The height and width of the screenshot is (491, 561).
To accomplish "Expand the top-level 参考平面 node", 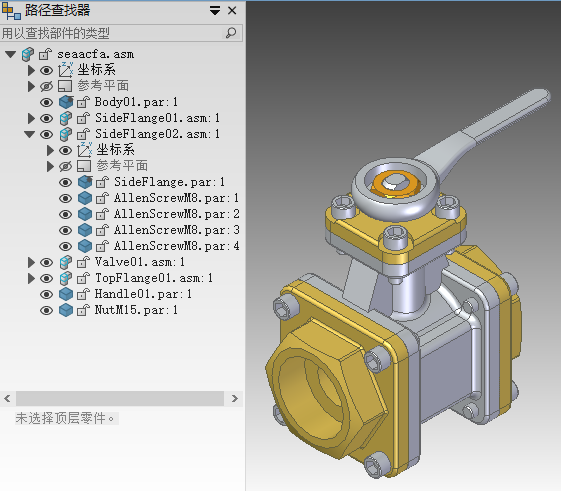I will (x=31, y=86).
